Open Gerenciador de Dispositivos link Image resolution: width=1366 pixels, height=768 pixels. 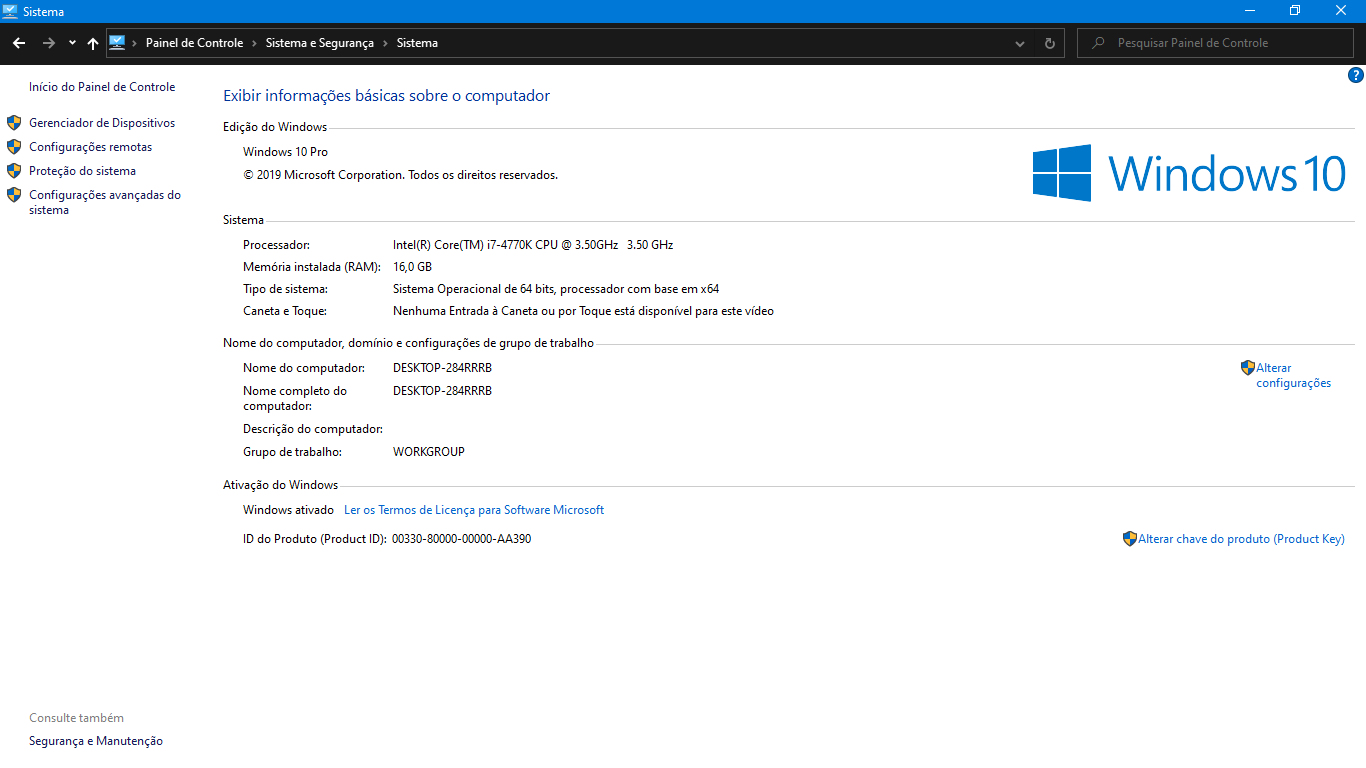[x=102, y=123]
